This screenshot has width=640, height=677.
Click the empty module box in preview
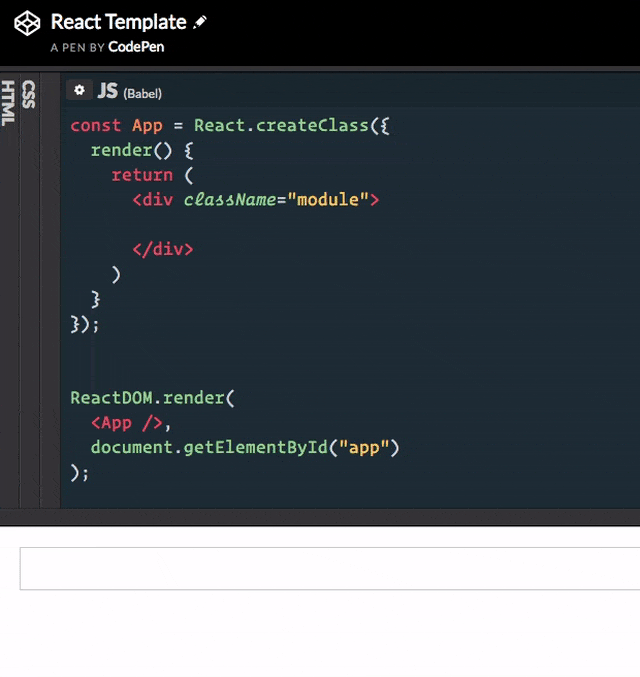click(330, 568)
